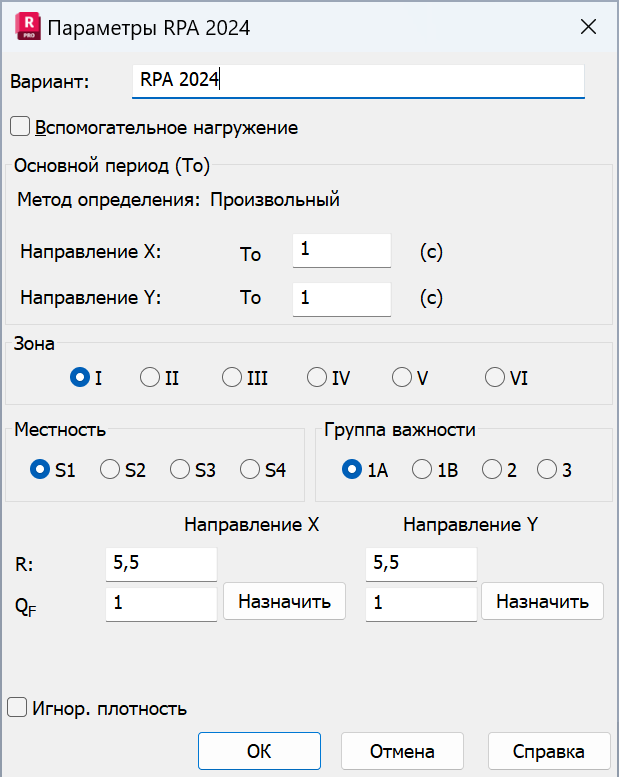This screenshot has width=619, height=777.
Task: Focus the Направление Y period To field
Action: [x=341, y=297]
